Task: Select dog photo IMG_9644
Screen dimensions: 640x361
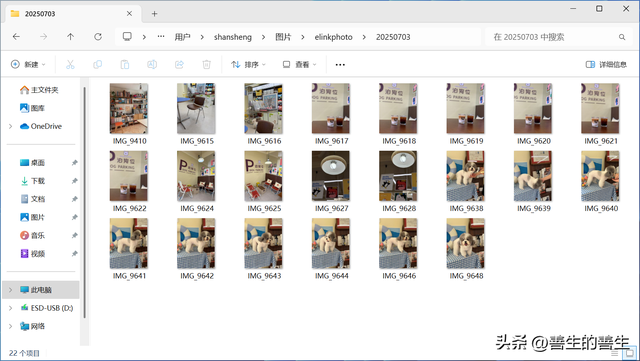Action: tap(331, 243)
